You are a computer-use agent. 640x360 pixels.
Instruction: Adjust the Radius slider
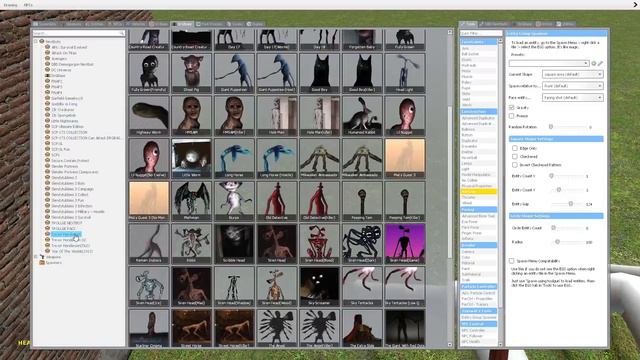coord(558,242)
